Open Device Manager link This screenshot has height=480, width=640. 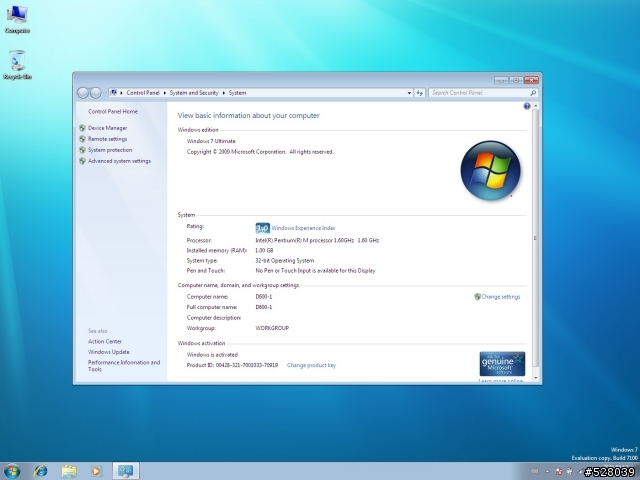click(x=107, y=128)
